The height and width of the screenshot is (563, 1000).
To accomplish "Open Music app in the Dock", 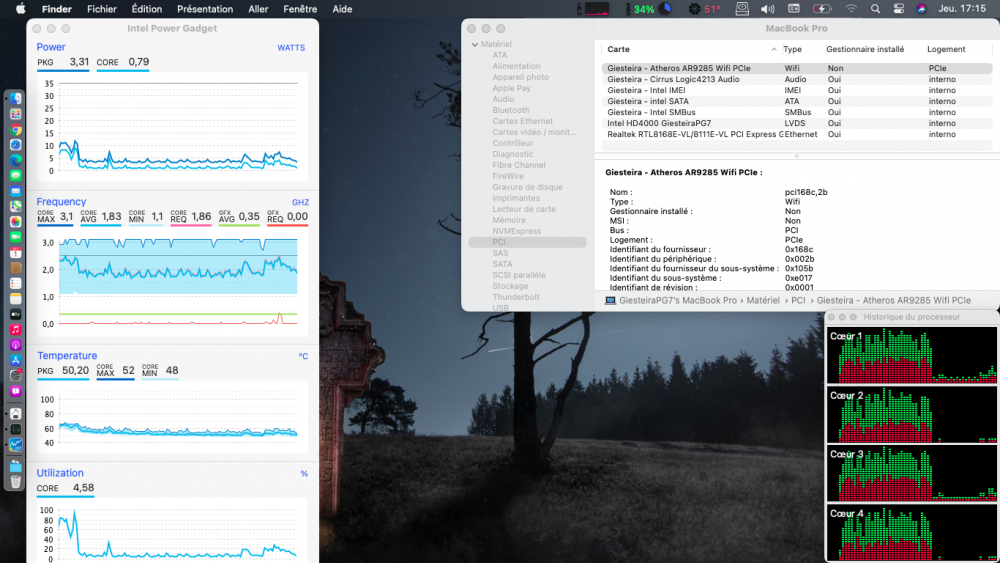I will click(x=15, y=330).
